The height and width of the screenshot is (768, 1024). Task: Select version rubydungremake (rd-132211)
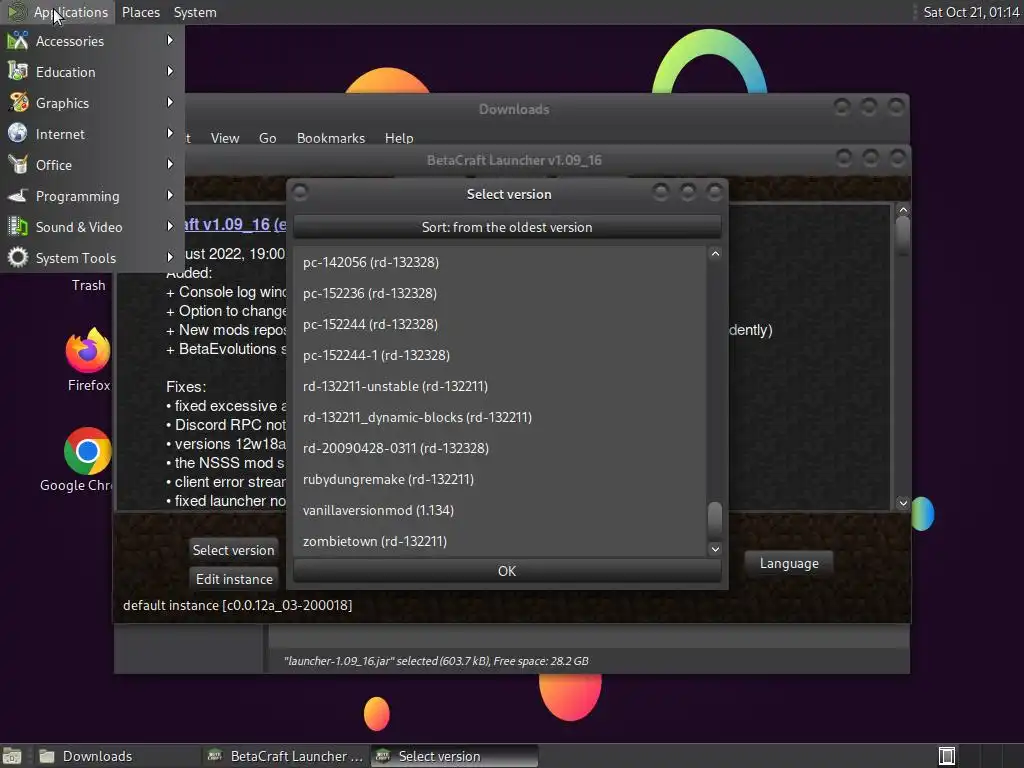pos(500,479)
